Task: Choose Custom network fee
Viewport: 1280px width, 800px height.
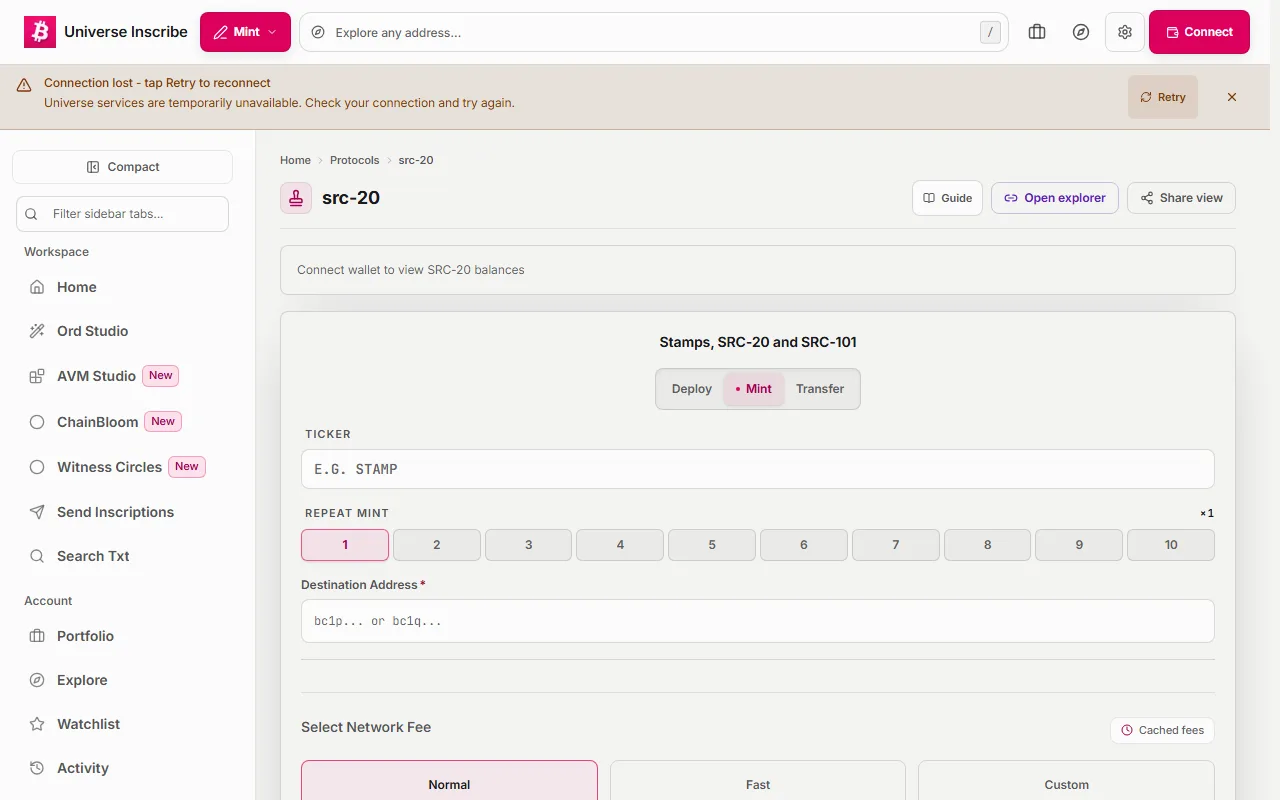Action: point(1066,781)
